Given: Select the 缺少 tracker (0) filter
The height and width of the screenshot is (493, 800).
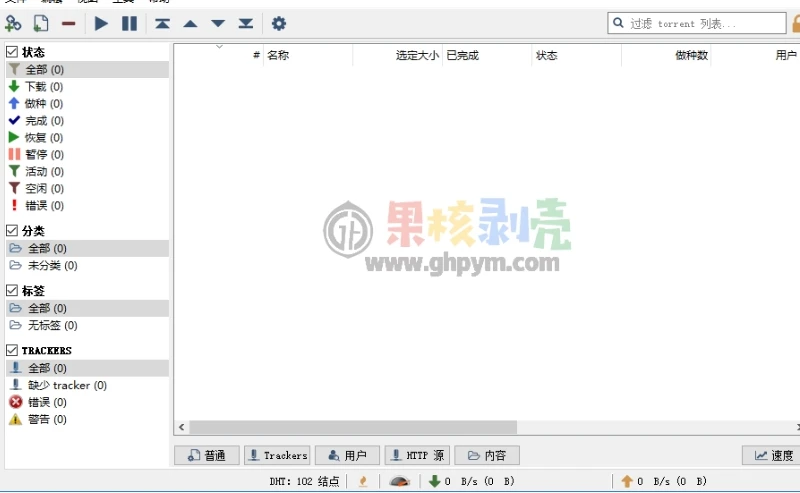Looking at the screenshot, I should (87, 385).
